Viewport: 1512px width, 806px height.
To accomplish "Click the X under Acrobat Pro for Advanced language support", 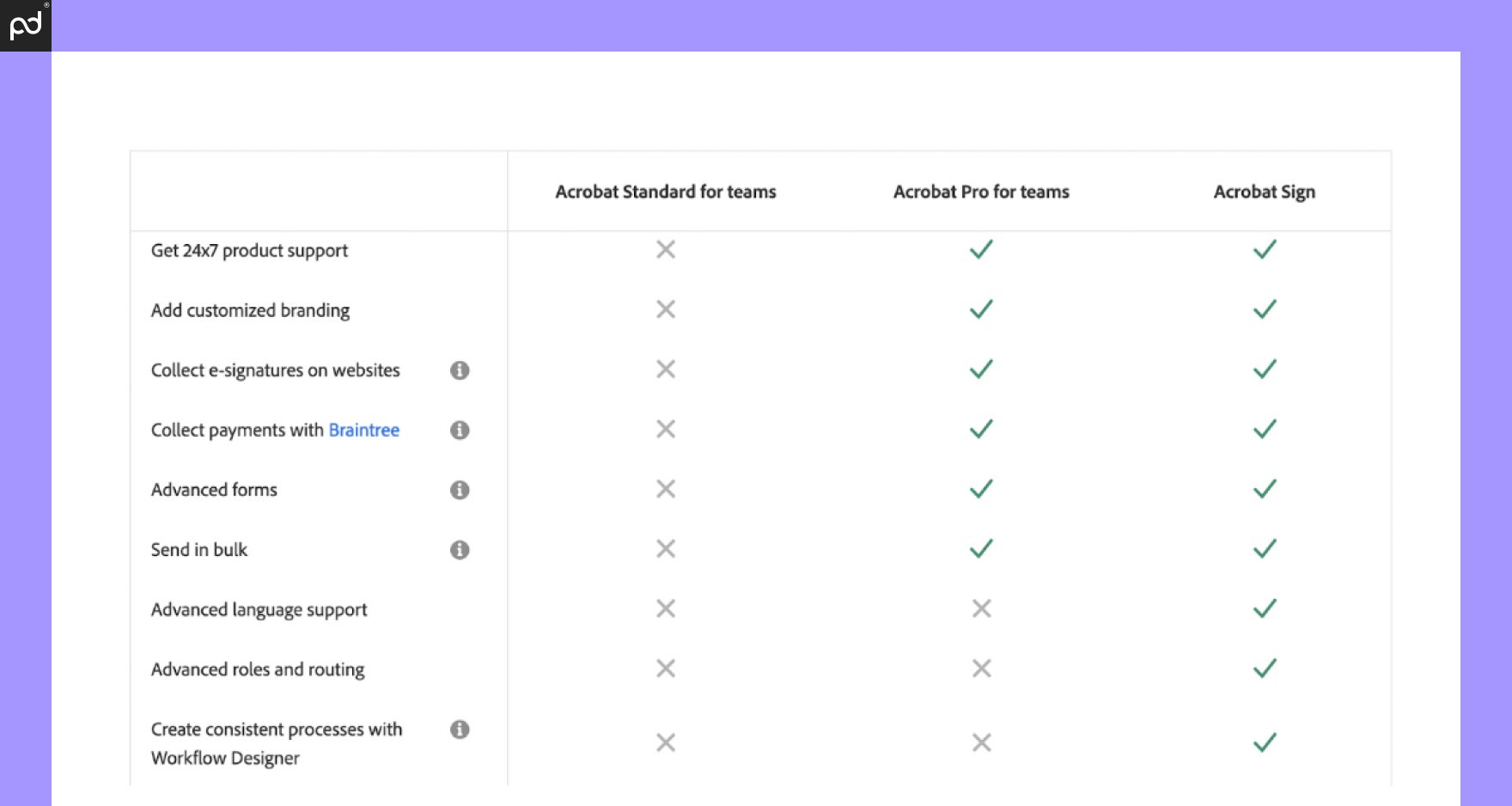I will click(979, 609).
